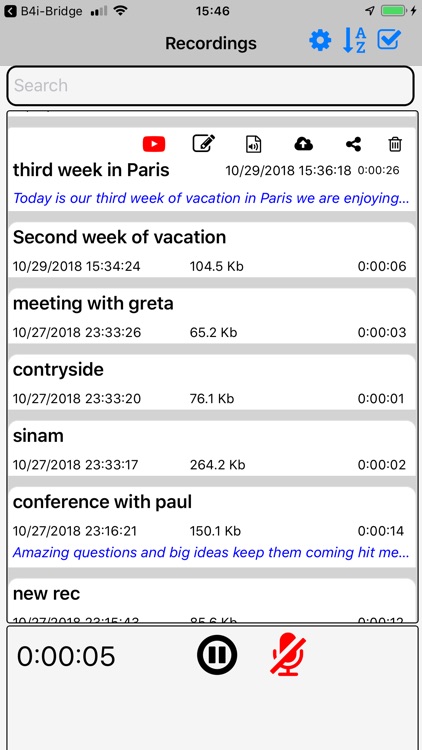Open the Amazing questions transcript text
The width and height of the screenshot is (422, 750).
pyautogui.click(x=211, y=552)
